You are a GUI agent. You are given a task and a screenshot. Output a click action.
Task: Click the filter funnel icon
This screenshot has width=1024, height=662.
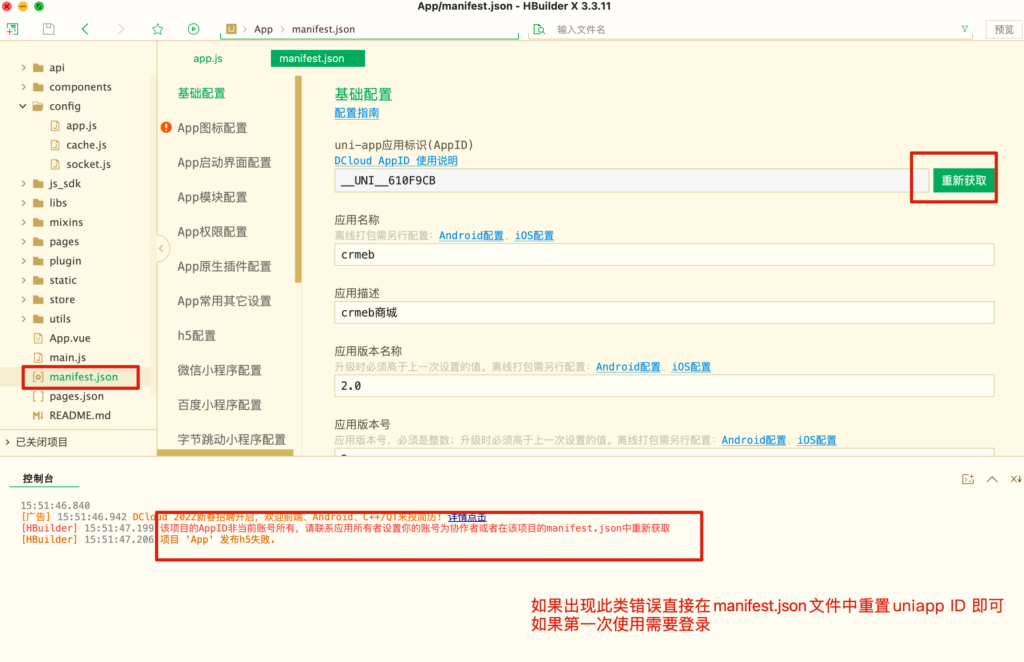click(965, 29)
